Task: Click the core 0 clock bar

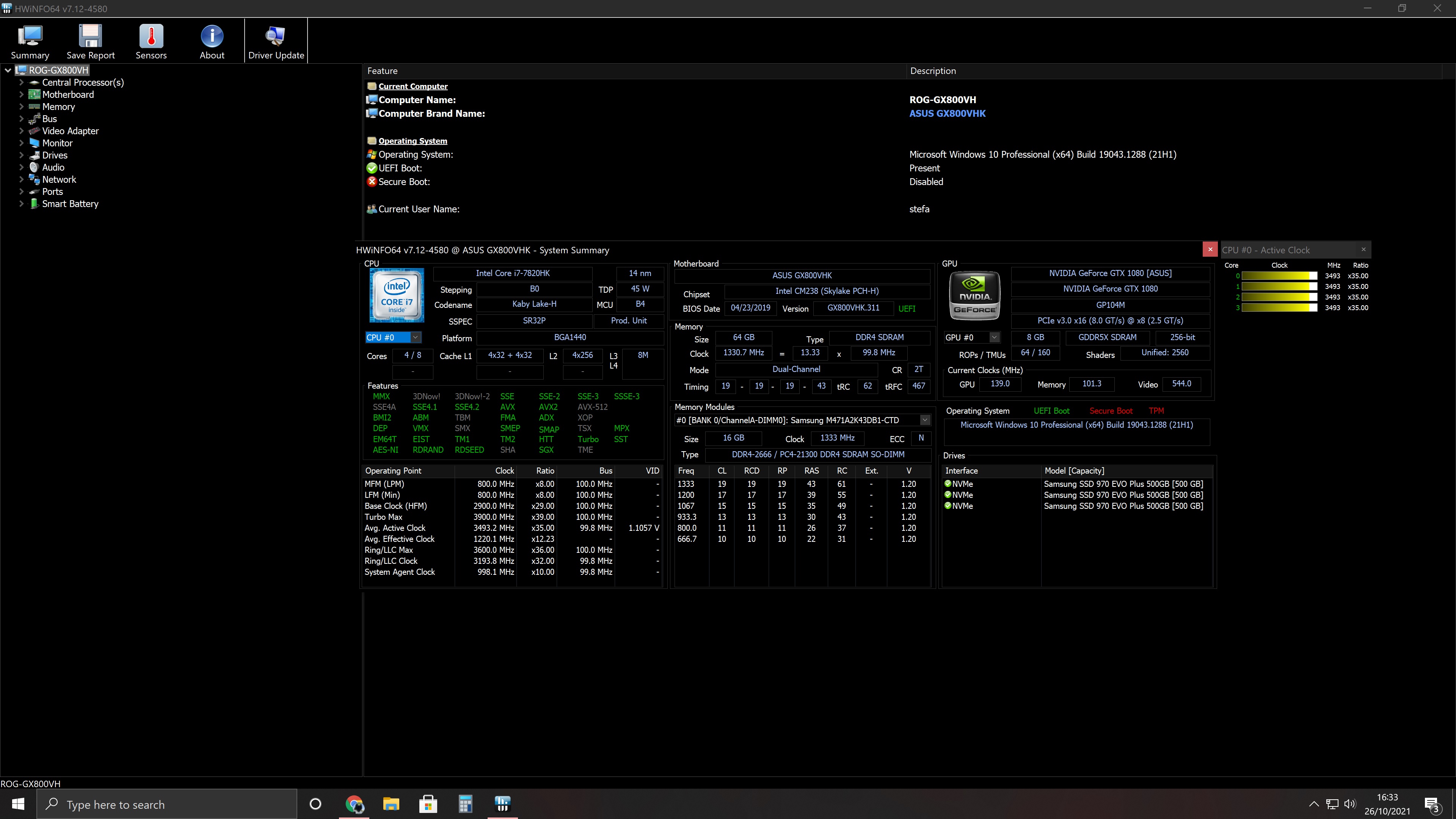Action: coord(1279,276)
